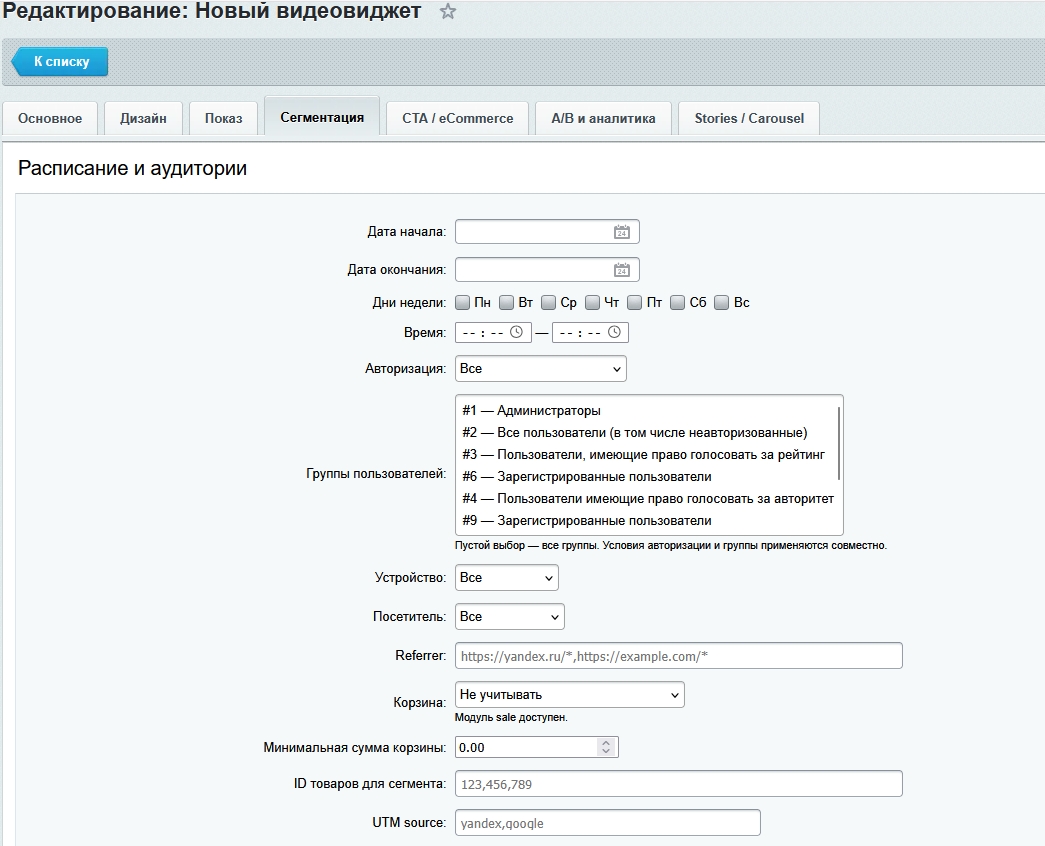Switch to the Дизайн tab
Screen dimensions: 1045x846
point(143,119)
